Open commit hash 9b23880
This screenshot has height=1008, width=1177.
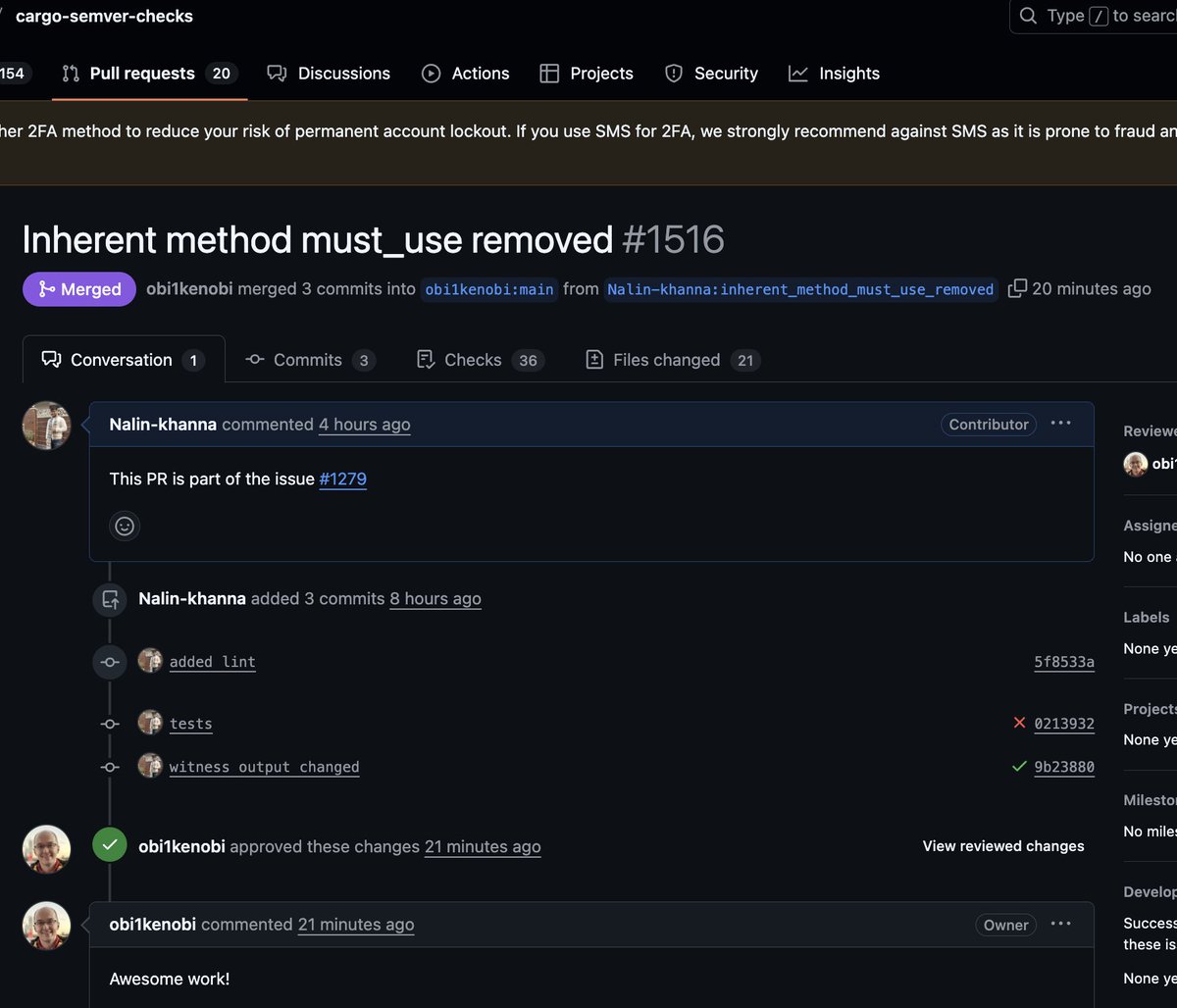pyautogui.click(x=1064, y=767)
